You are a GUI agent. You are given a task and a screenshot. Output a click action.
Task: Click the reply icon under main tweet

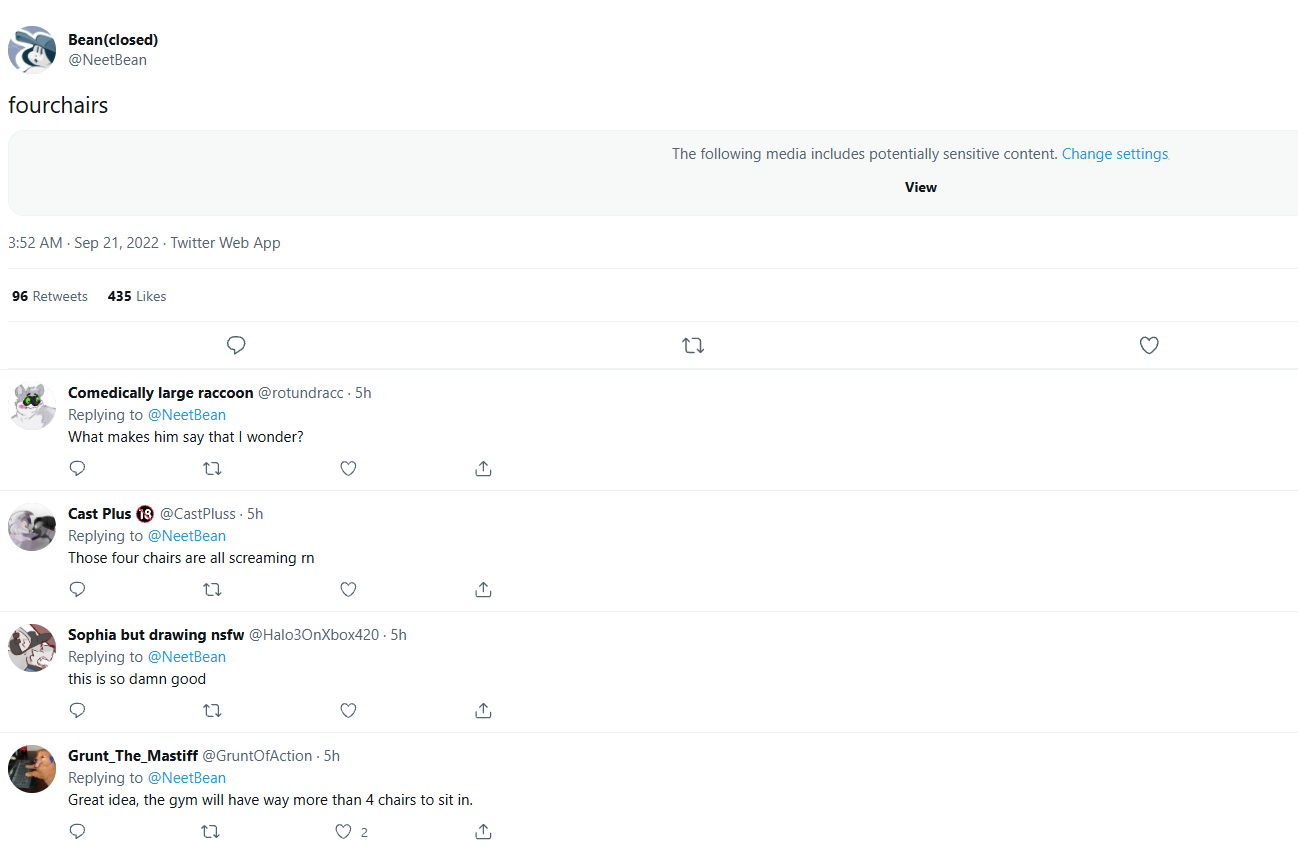point(236,345)
